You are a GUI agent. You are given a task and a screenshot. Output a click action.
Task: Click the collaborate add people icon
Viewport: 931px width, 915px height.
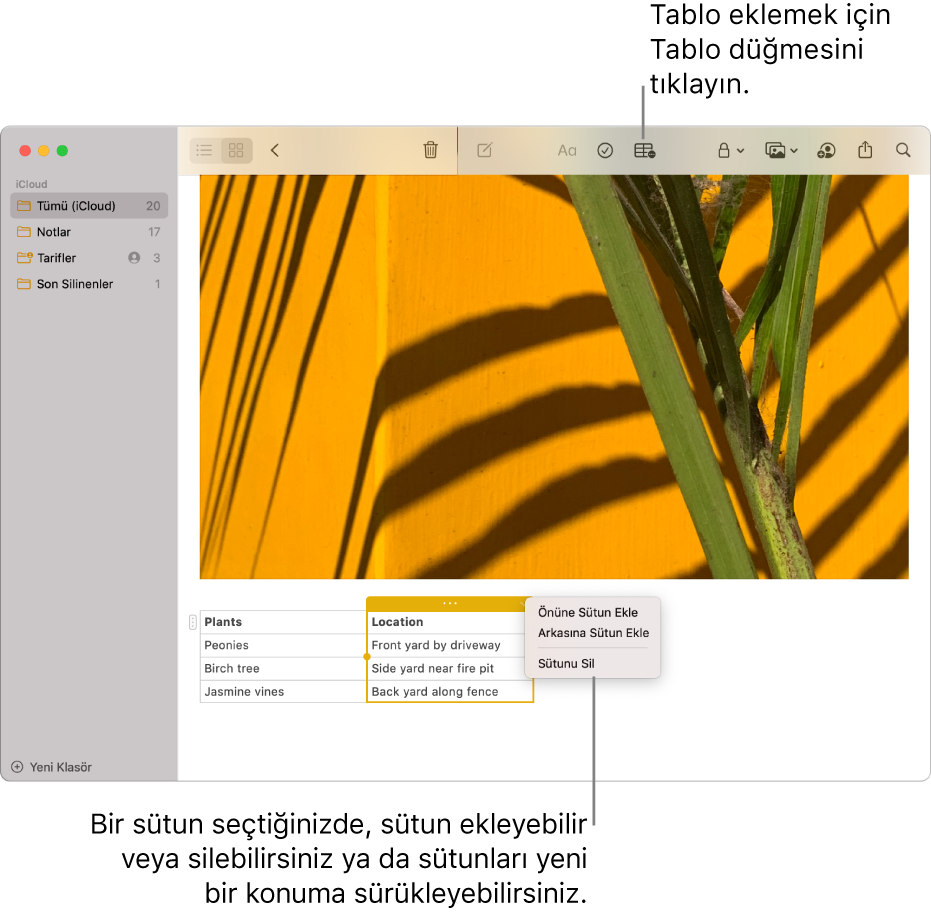point(826,150)
